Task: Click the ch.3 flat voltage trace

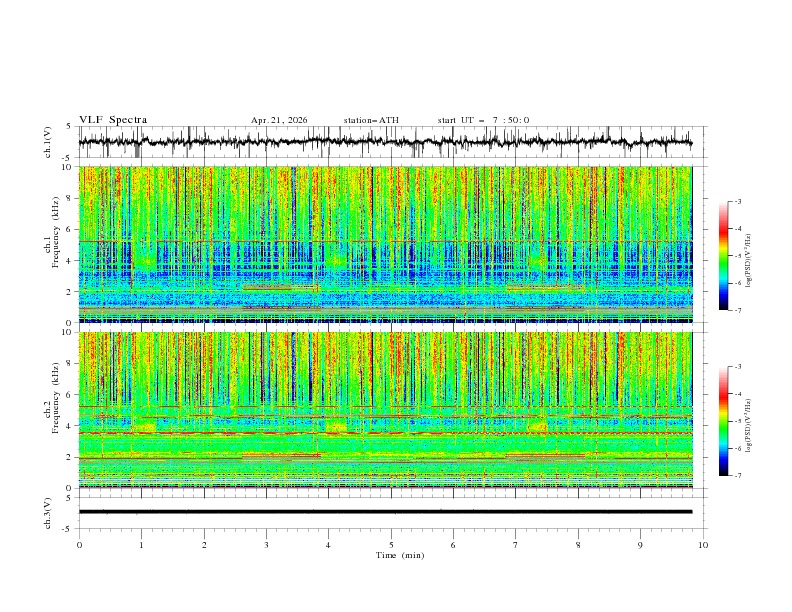Action: tap(385, 512)
